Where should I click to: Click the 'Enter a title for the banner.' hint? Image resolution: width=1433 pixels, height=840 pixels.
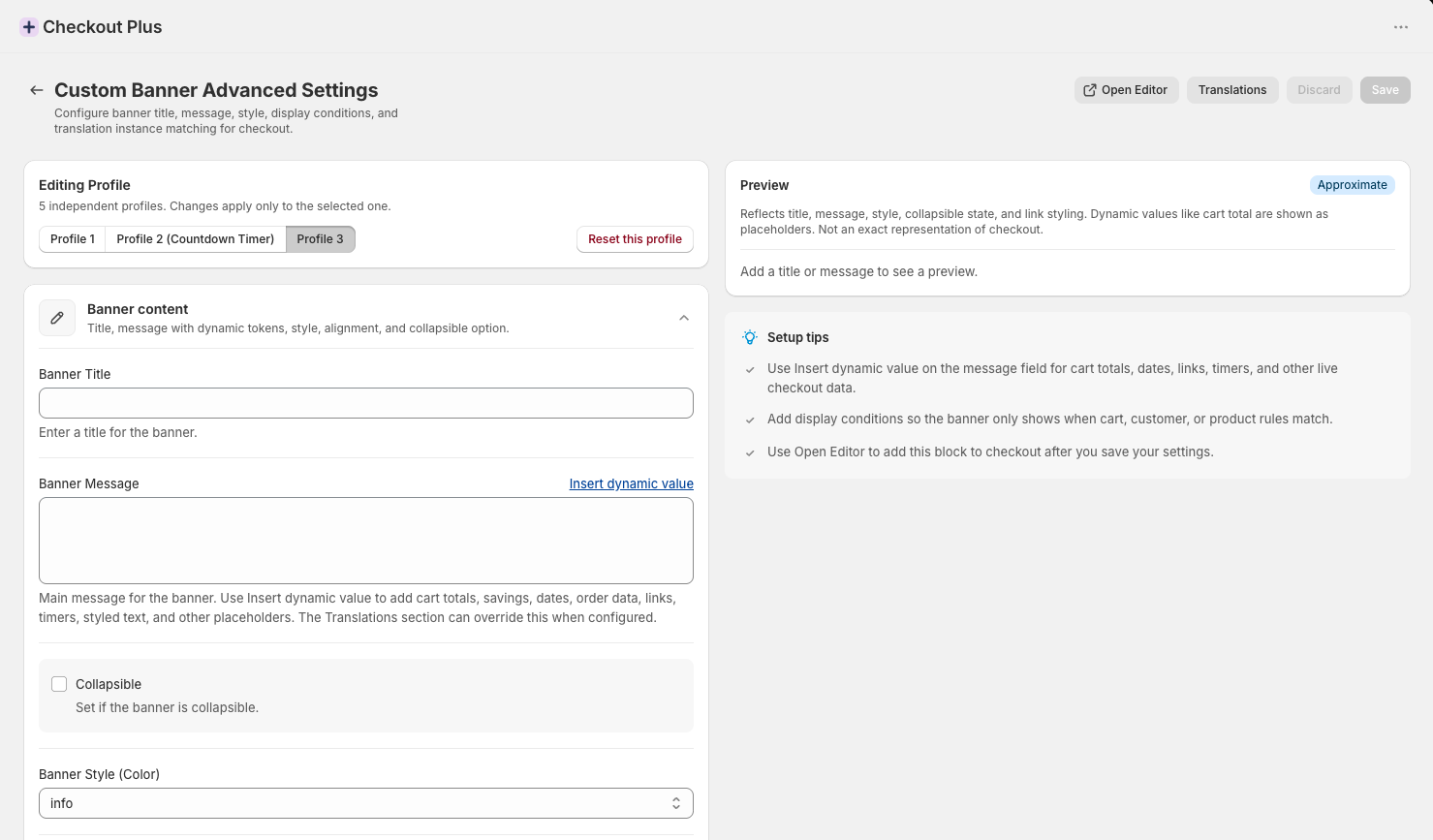(x=118, y=432)
